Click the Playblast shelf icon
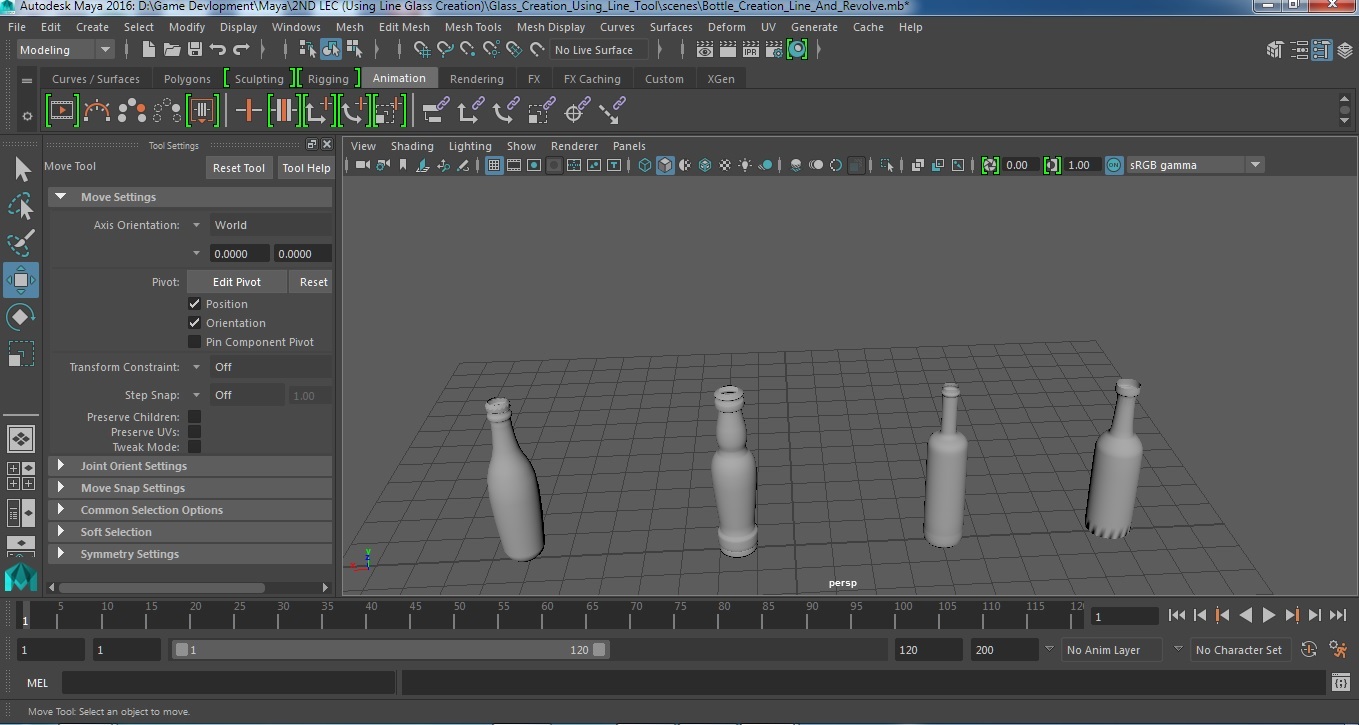The image size is (1359, 725). click(x=62, y=110)
